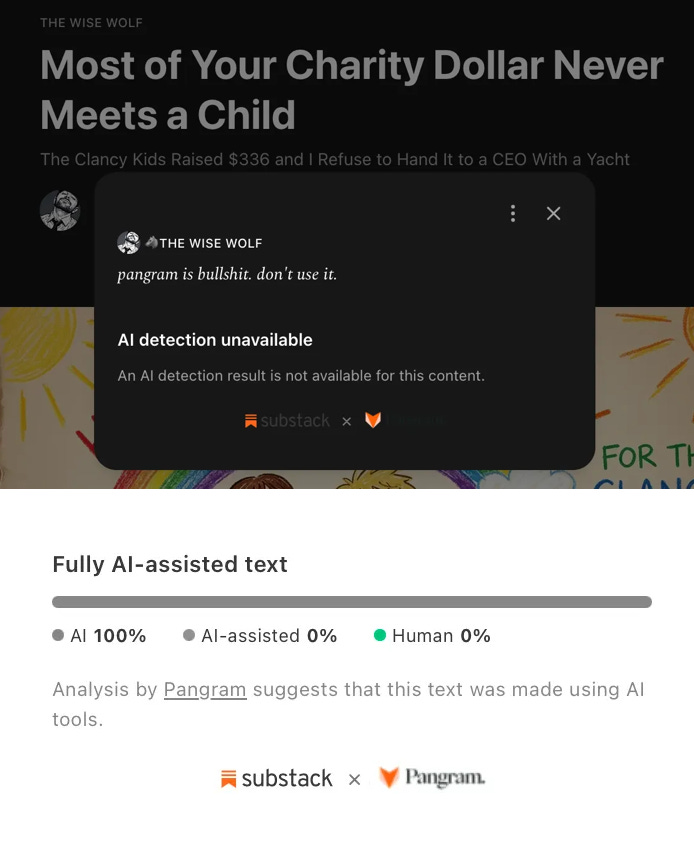This screenshot has height=842, width=694.
Task: Click the author avatar below the article subtitle
Action: (60, 210)
